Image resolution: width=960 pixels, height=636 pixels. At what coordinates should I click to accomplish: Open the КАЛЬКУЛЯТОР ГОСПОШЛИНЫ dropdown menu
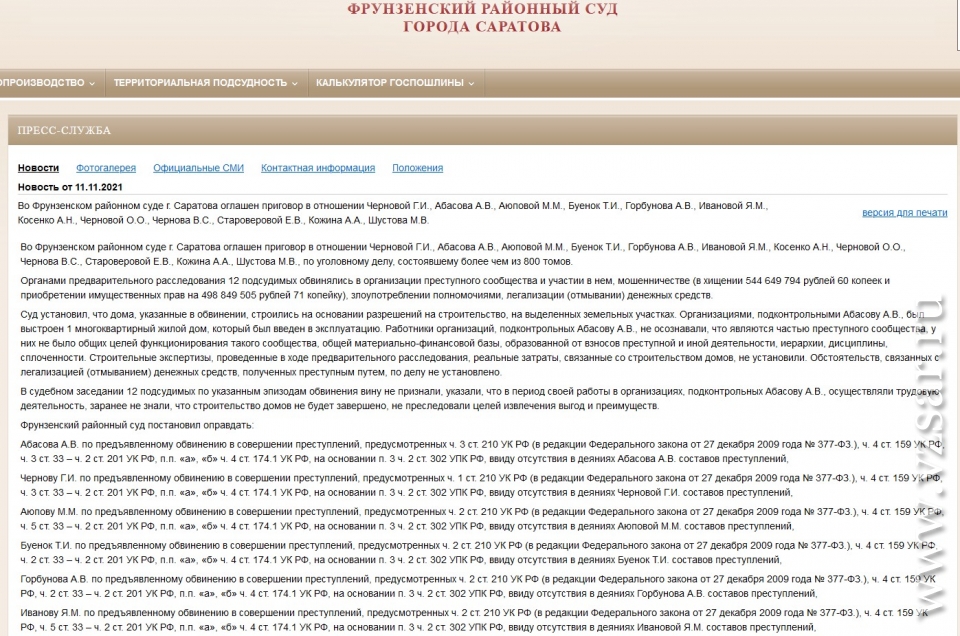click(395, 83)
